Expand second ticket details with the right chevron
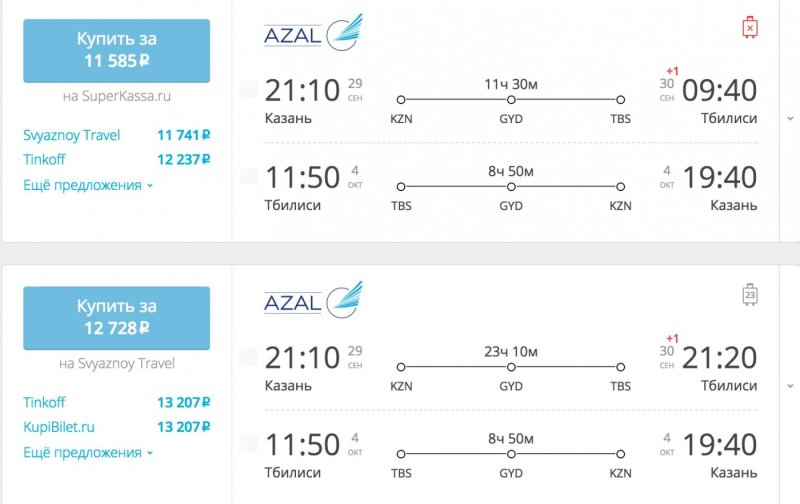 790,386
